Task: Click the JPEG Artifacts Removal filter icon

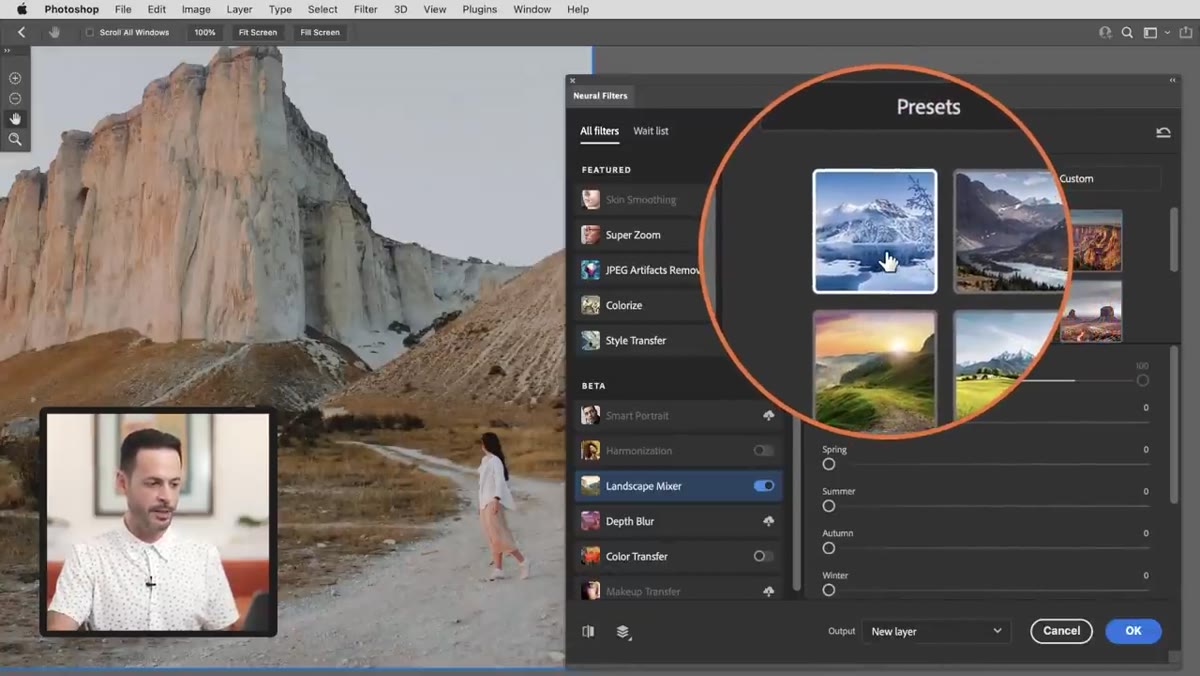Action: coord(591,270)
